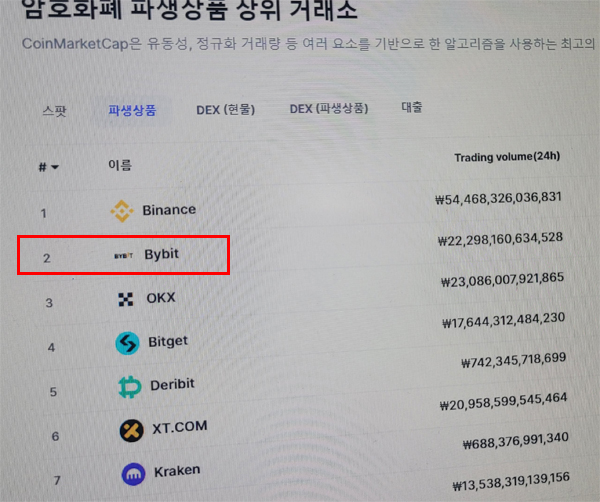Click the Binance logo icon
This screenshot has height=502, width=600.
point(122,211)
